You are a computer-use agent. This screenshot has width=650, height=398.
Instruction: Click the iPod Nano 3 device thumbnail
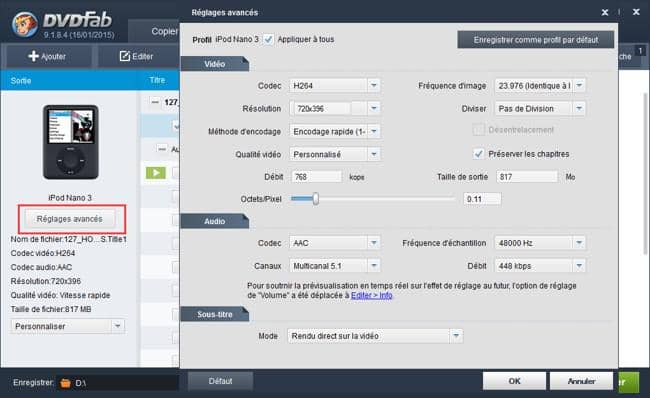[x=71, y=142]
